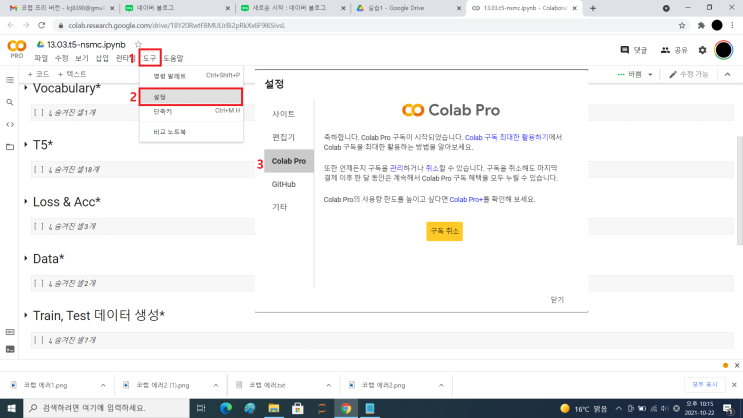The height and width of the screenshot is (418, 743).
Task: Open Chrome from the taskbar
Action: click(346, 408)
